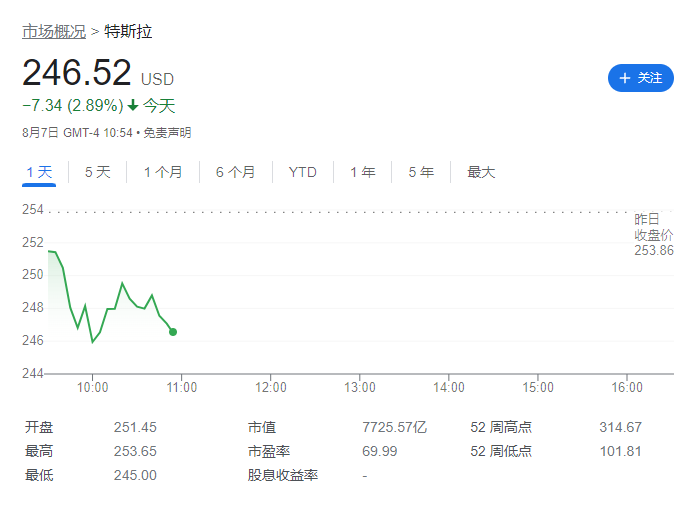Viewport: 697px width, 512px height.
Task: Click the 52 周高点 value 314.67
Action: tap(620, 427)
